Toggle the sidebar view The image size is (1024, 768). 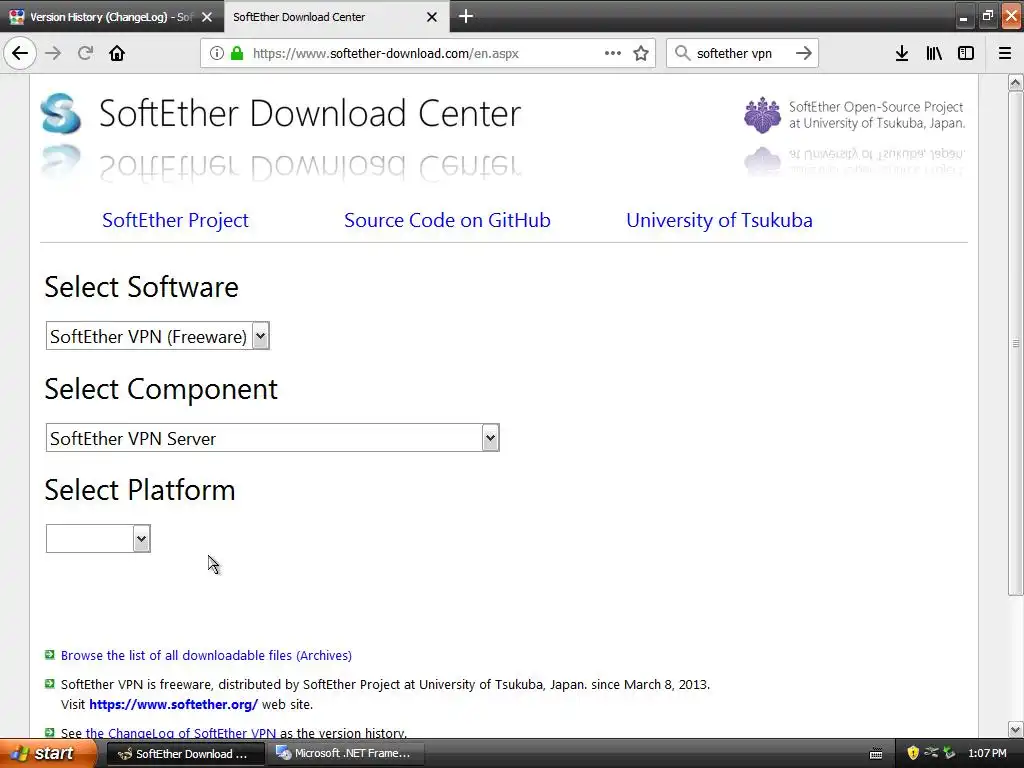[x=966, y=53]
